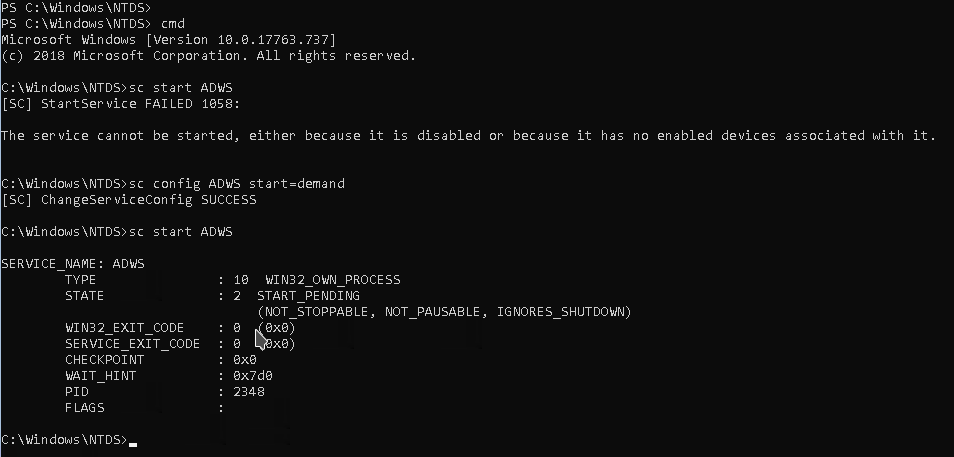Click the "NOT_STOPPABLE, NOT_PAUSABLE, IGNORES_SHUTDOWN" line

coord(444,311)
